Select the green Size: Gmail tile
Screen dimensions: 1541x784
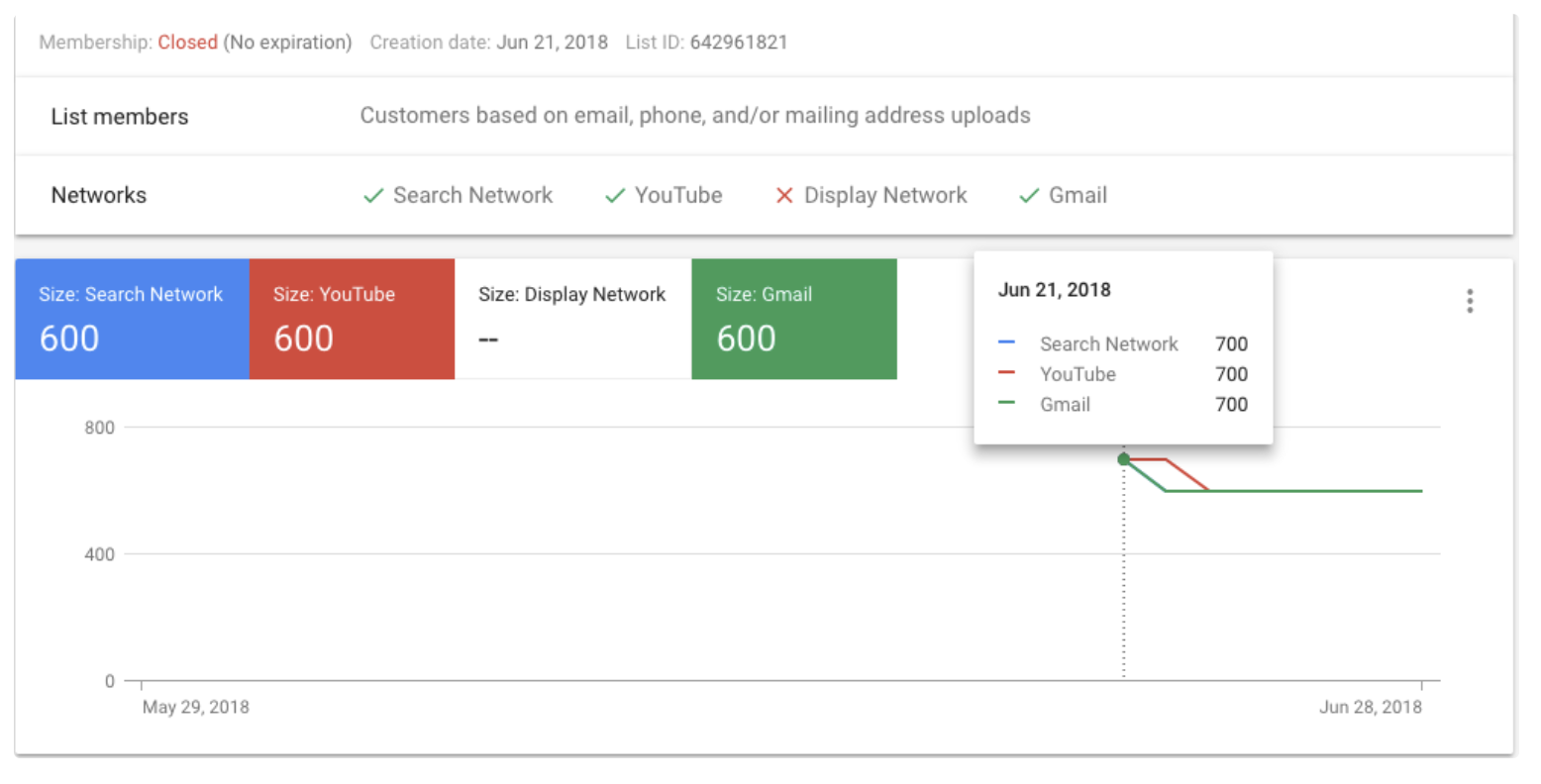point(793,319)
